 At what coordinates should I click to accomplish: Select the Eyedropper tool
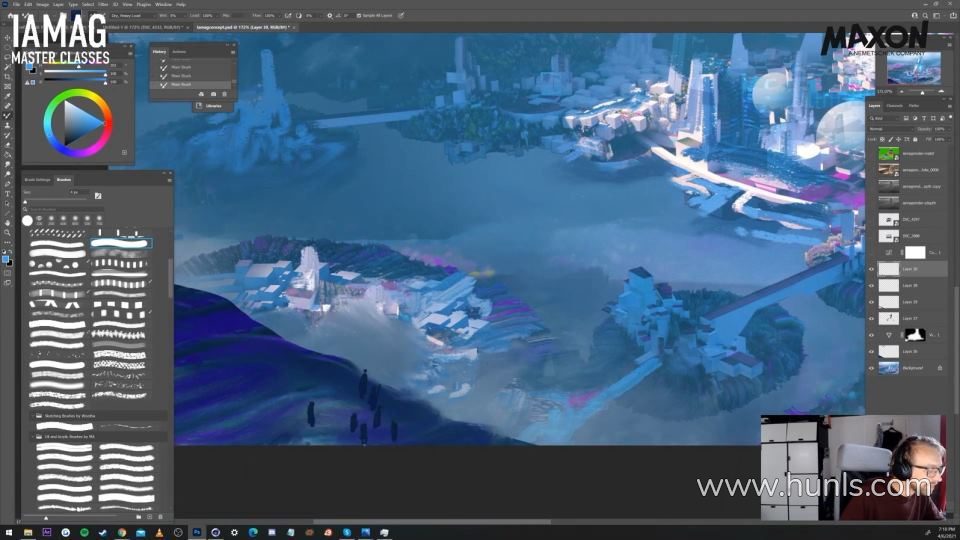[x=7, y=96]
